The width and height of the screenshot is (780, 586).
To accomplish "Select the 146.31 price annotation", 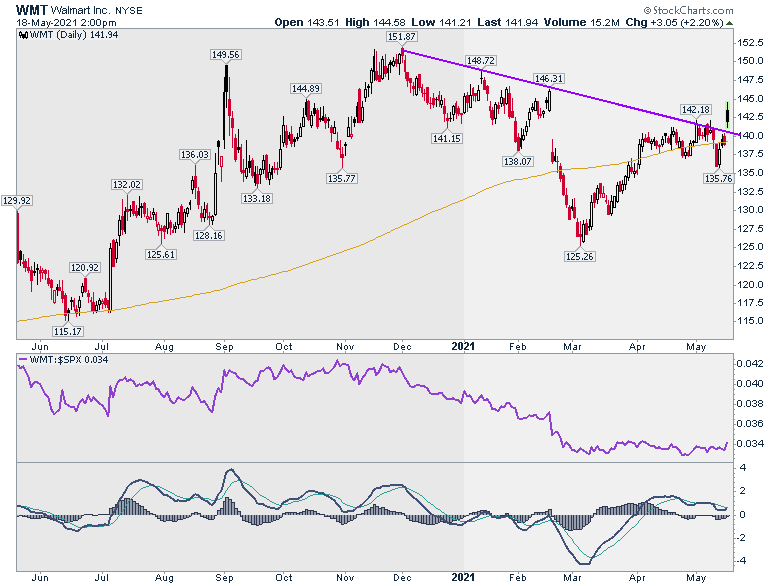I will coord(549,78).
